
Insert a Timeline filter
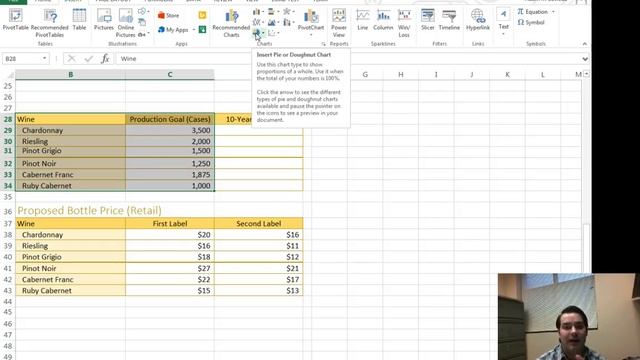pyautogui.click(x=449, y=20)
